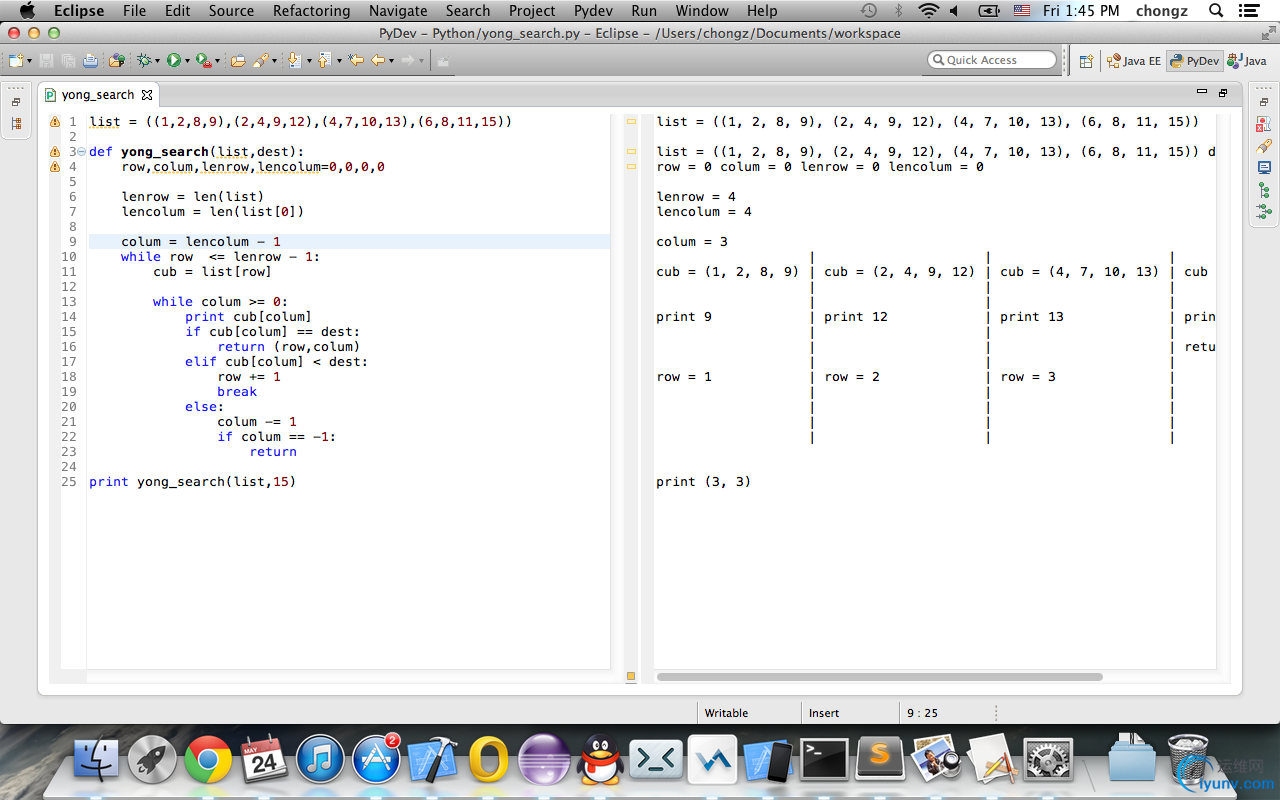The image size is (1280, 800).
Task: Open the dropdown arrow beside New icon
Action: tap(29, 61)
